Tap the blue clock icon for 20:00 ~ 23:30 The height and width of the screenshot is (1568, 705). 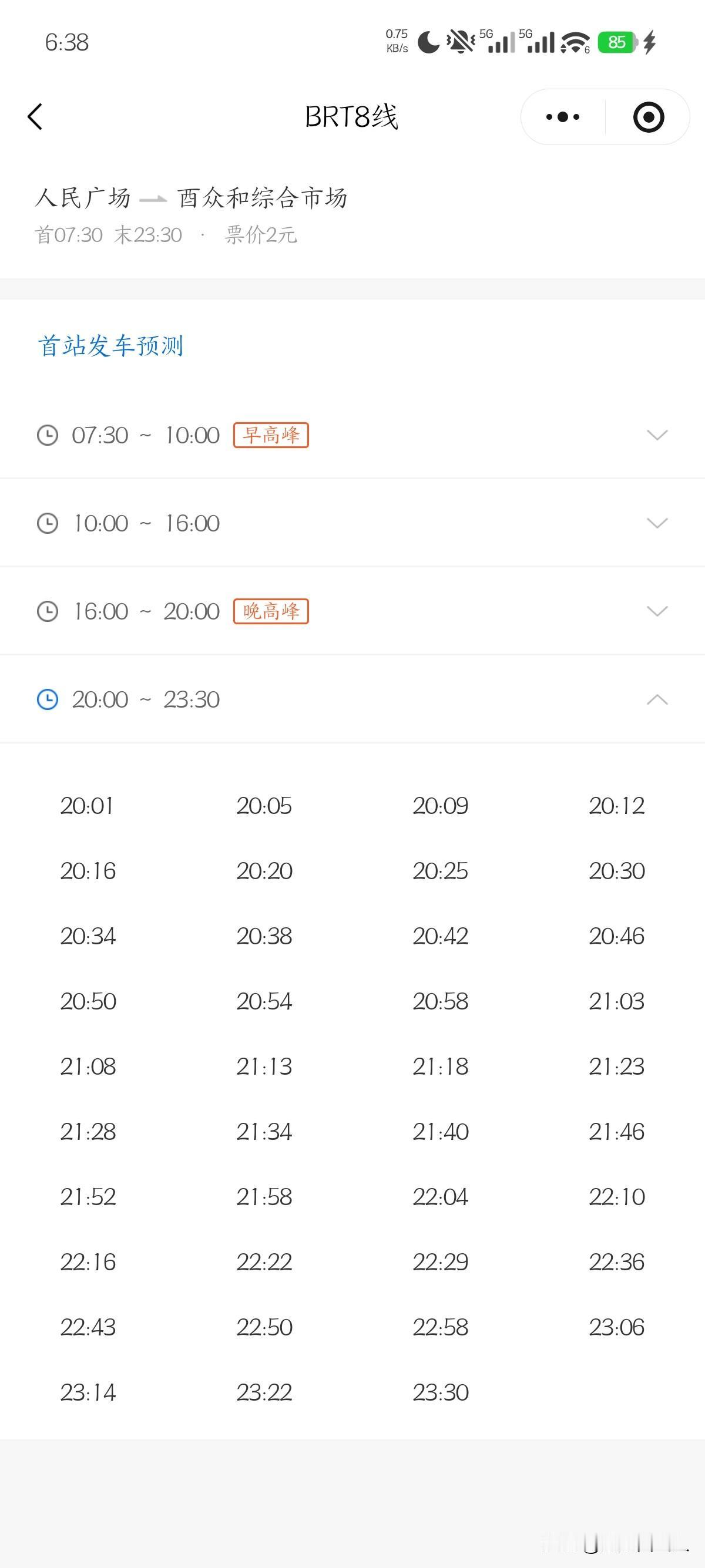point(48,699)
